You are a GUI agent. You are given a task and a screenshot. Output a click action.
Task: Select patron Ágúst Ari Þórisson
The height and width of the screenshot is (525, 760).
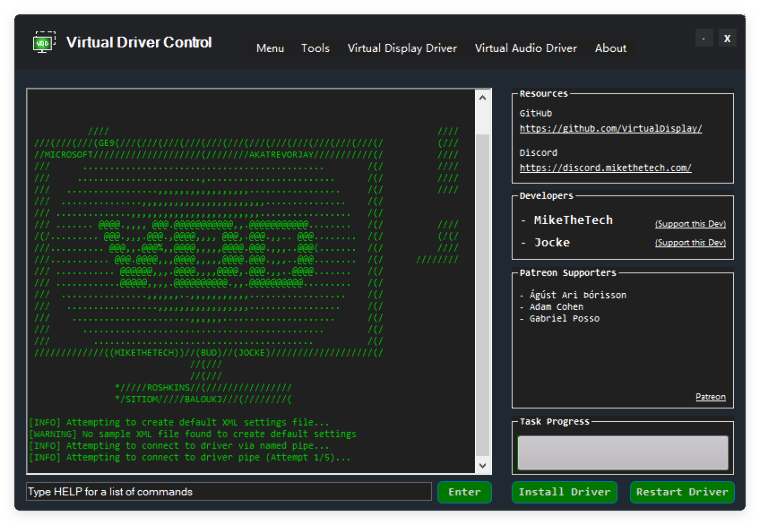(x=577, y=295)
